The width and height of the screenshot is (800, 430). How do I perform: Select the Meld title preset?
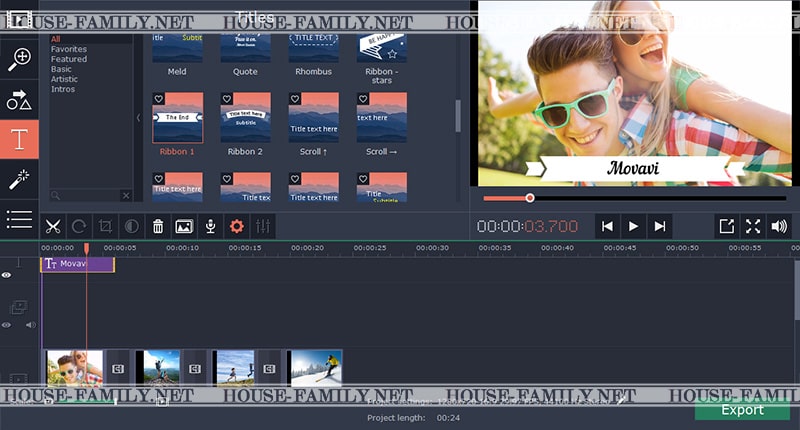click(178, 48)
